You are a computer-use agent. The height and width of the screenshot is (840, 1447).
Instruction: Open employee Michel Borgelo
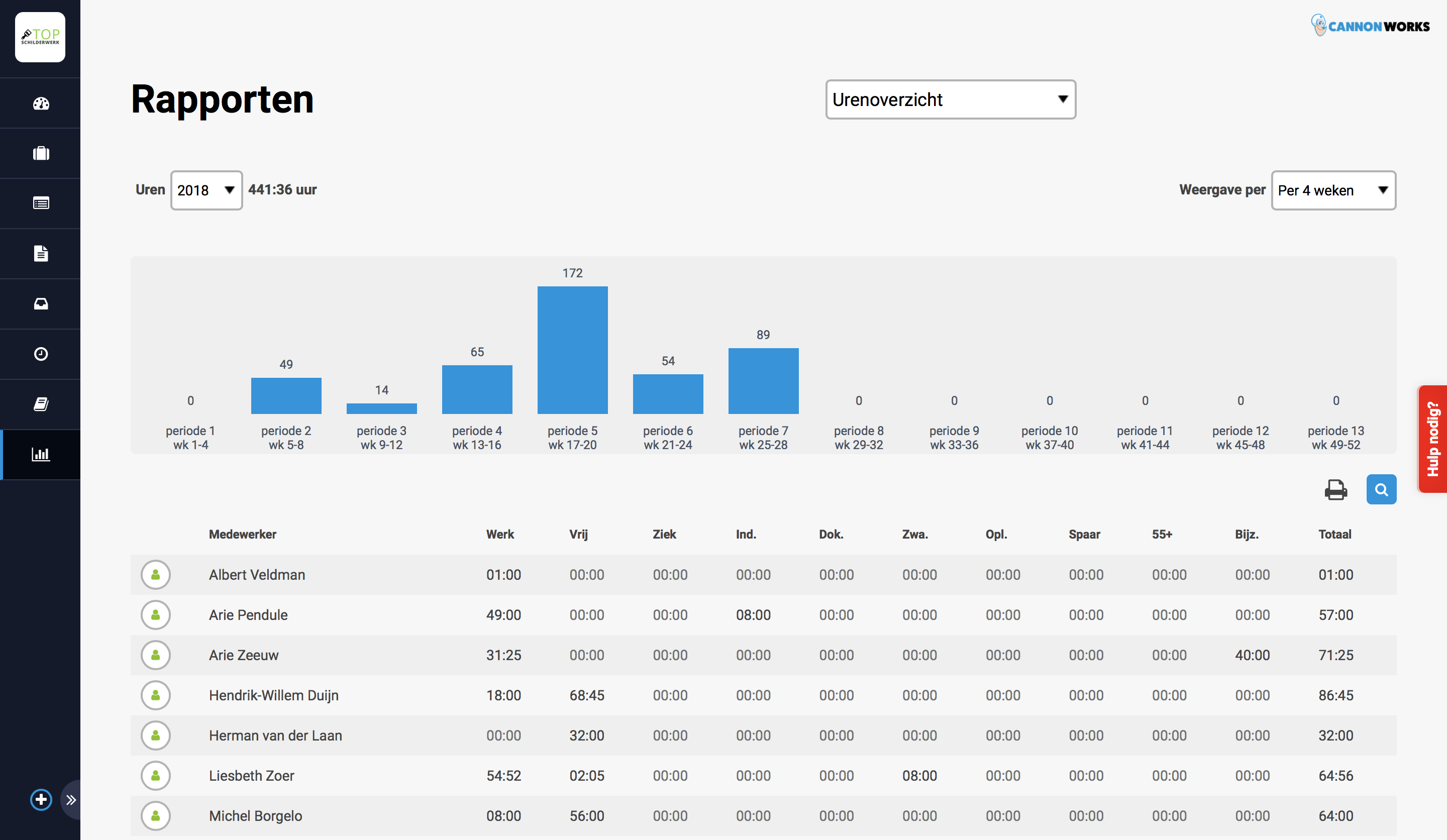tap(255, 816)
